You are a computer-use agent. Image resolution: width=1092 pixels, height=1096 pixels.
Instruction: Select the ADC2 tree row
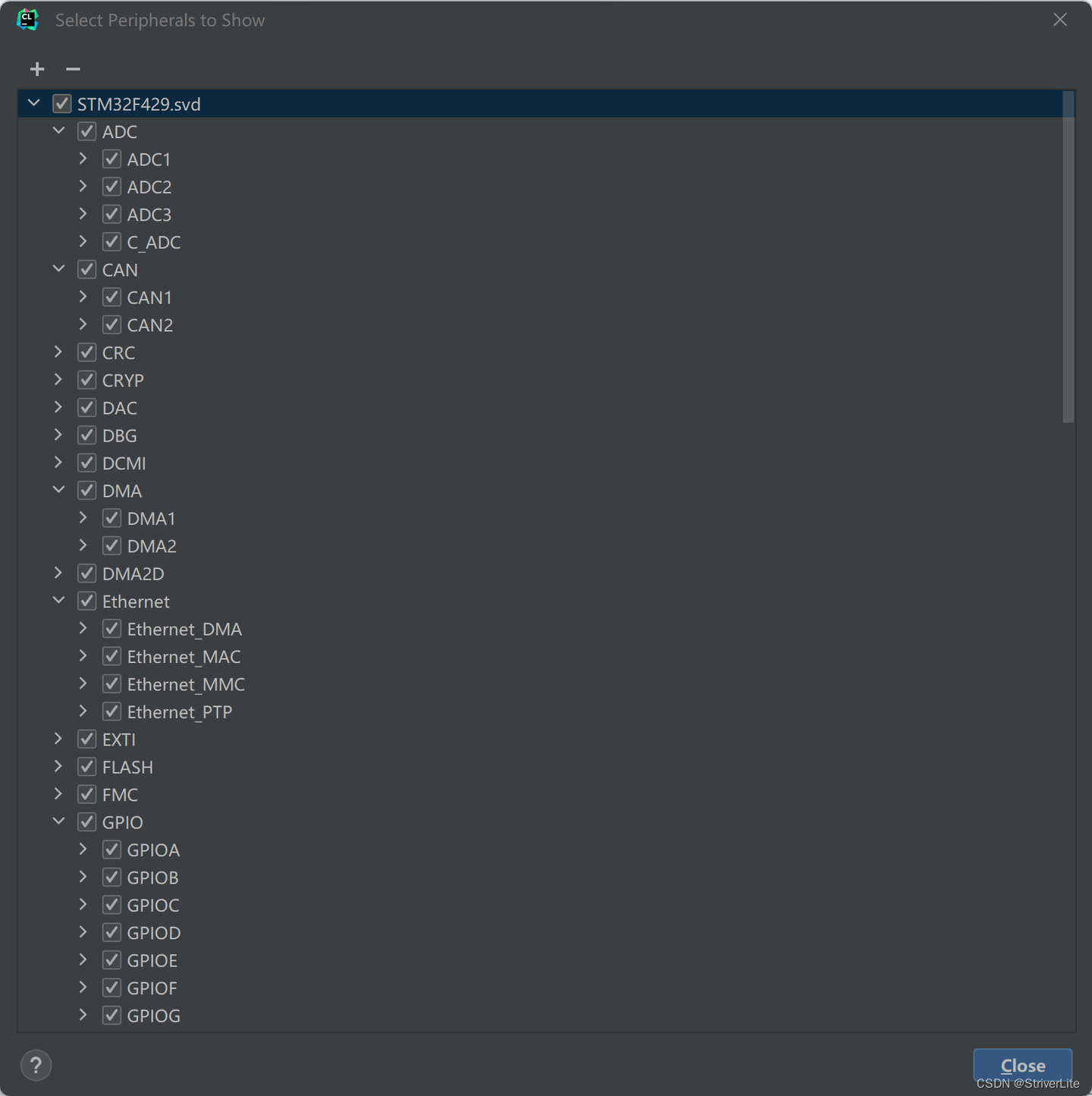[540, 187]
